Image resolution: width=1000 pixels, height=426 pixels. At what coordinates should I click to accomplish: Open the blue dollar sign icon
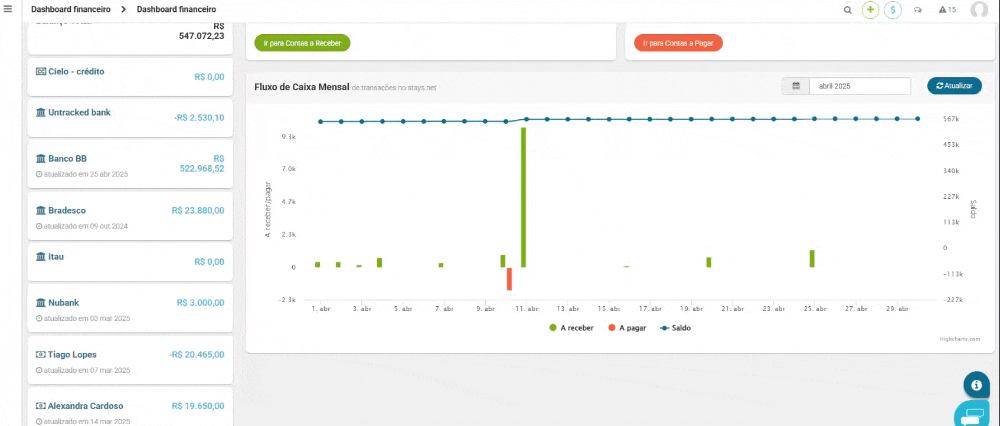(x=893, y=10)
